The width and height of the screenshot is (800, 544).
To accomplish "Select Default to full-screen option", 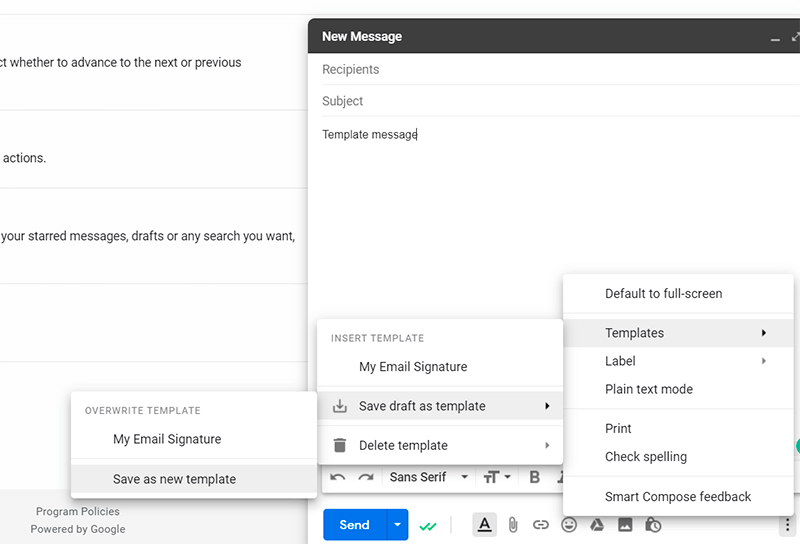I will (x=678, y=293).
